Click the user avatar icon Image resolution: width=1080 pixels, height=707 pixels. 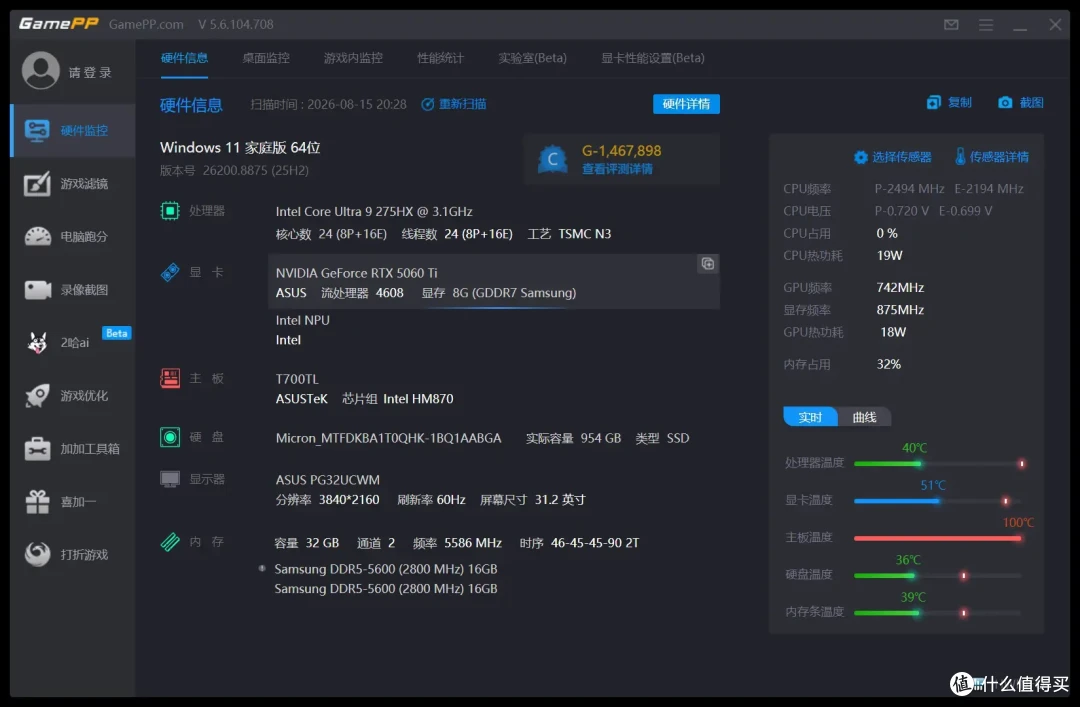(x=41, y=70)
